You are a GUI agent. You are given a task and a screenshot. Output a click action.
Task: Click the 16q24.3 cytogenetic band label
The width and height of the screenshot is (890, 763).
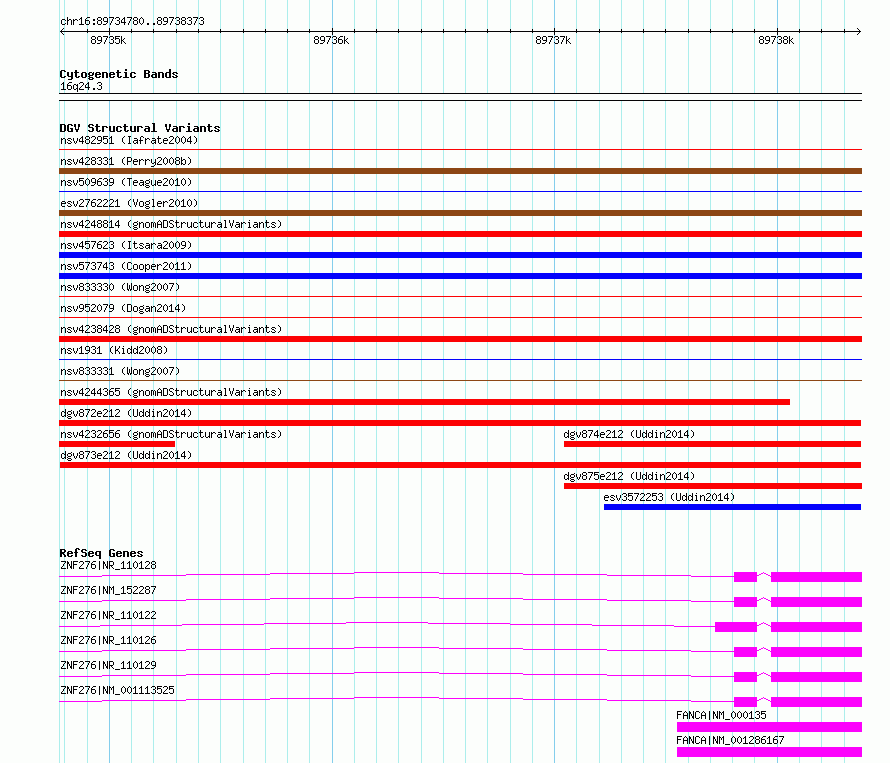click(81, 86)
